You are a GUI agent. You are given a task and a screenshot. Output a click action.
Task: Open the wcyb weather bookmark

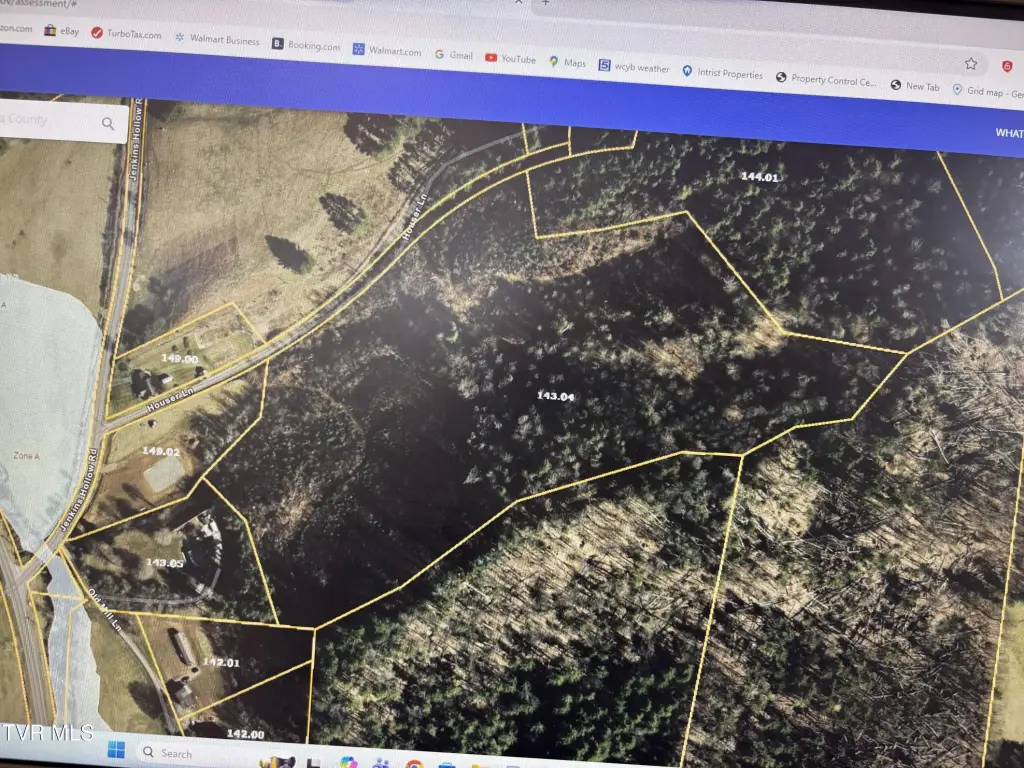634,67
